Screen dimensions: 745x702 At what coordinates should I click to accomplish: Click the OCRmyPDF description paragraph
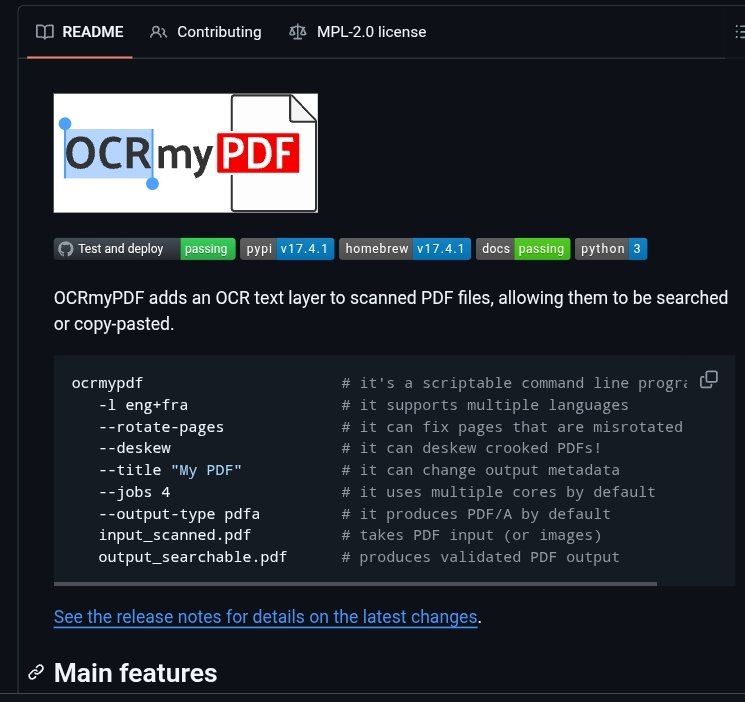[391, 310]
